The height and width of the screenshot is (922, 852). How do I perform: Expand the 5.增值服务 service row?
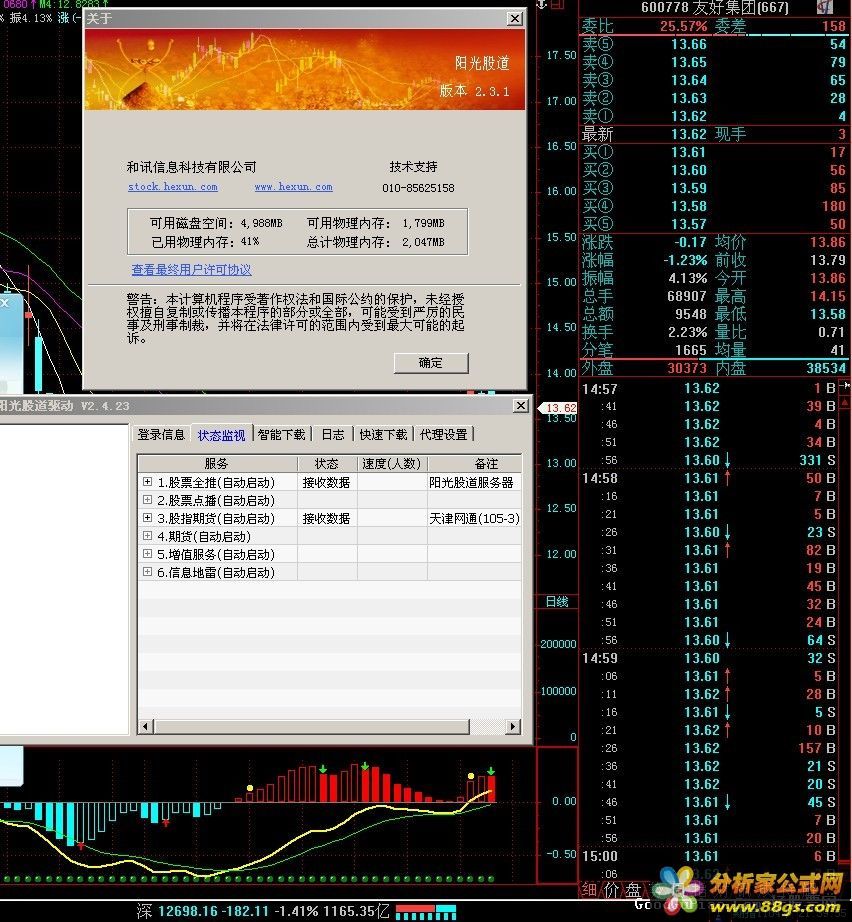click(147, 554)
